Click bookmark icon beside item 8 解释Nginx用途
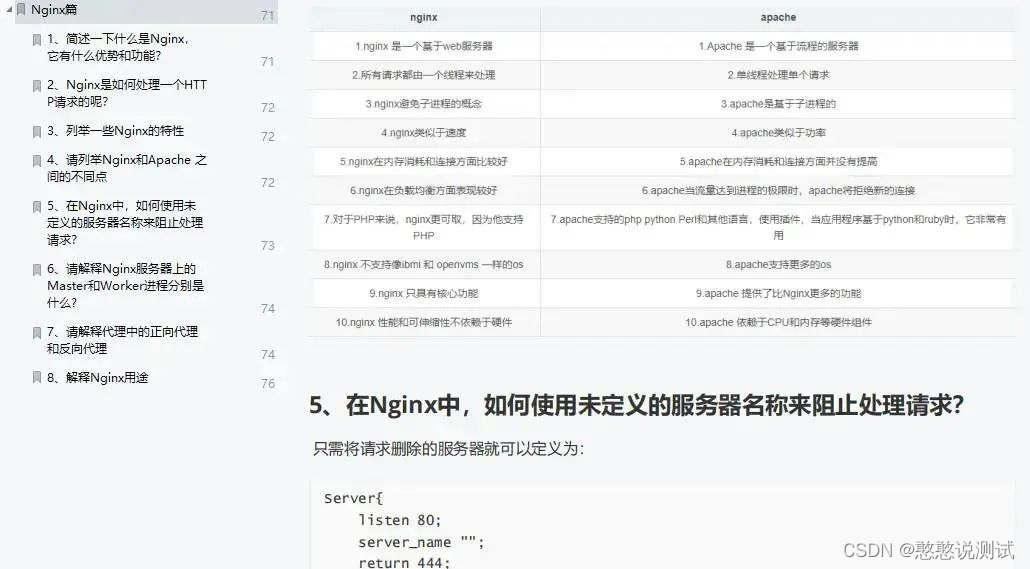 point(37,378)
